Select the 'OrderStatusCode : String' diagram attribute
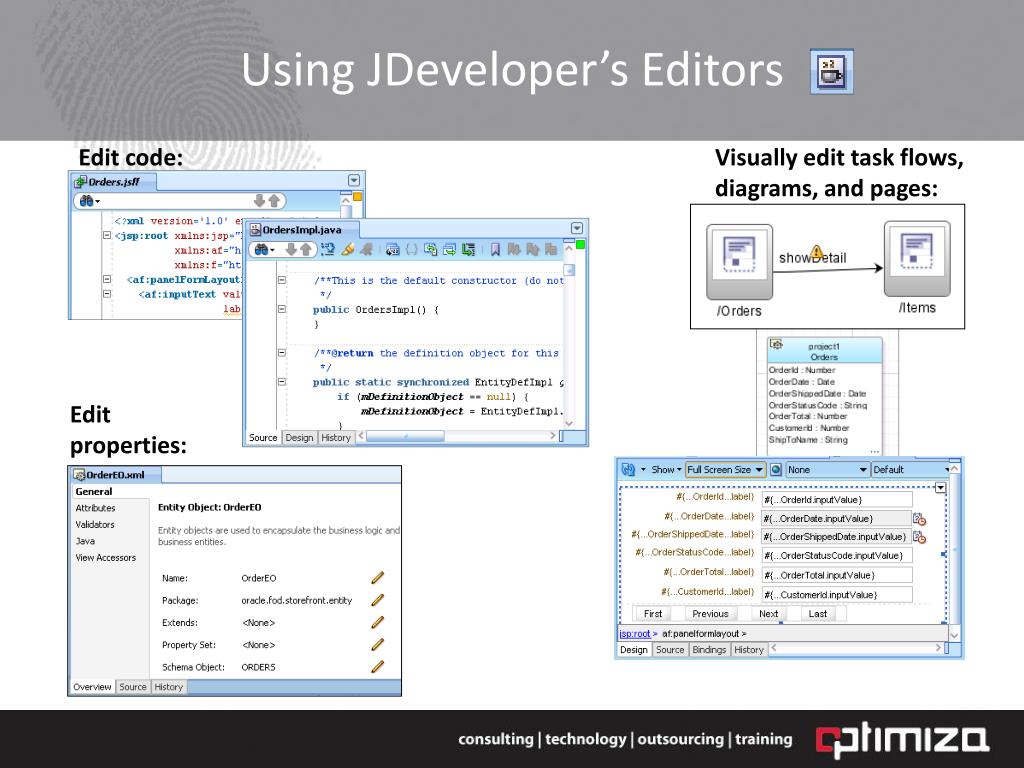The width and height of the screenshot is (1024, 768). point(818,406)
